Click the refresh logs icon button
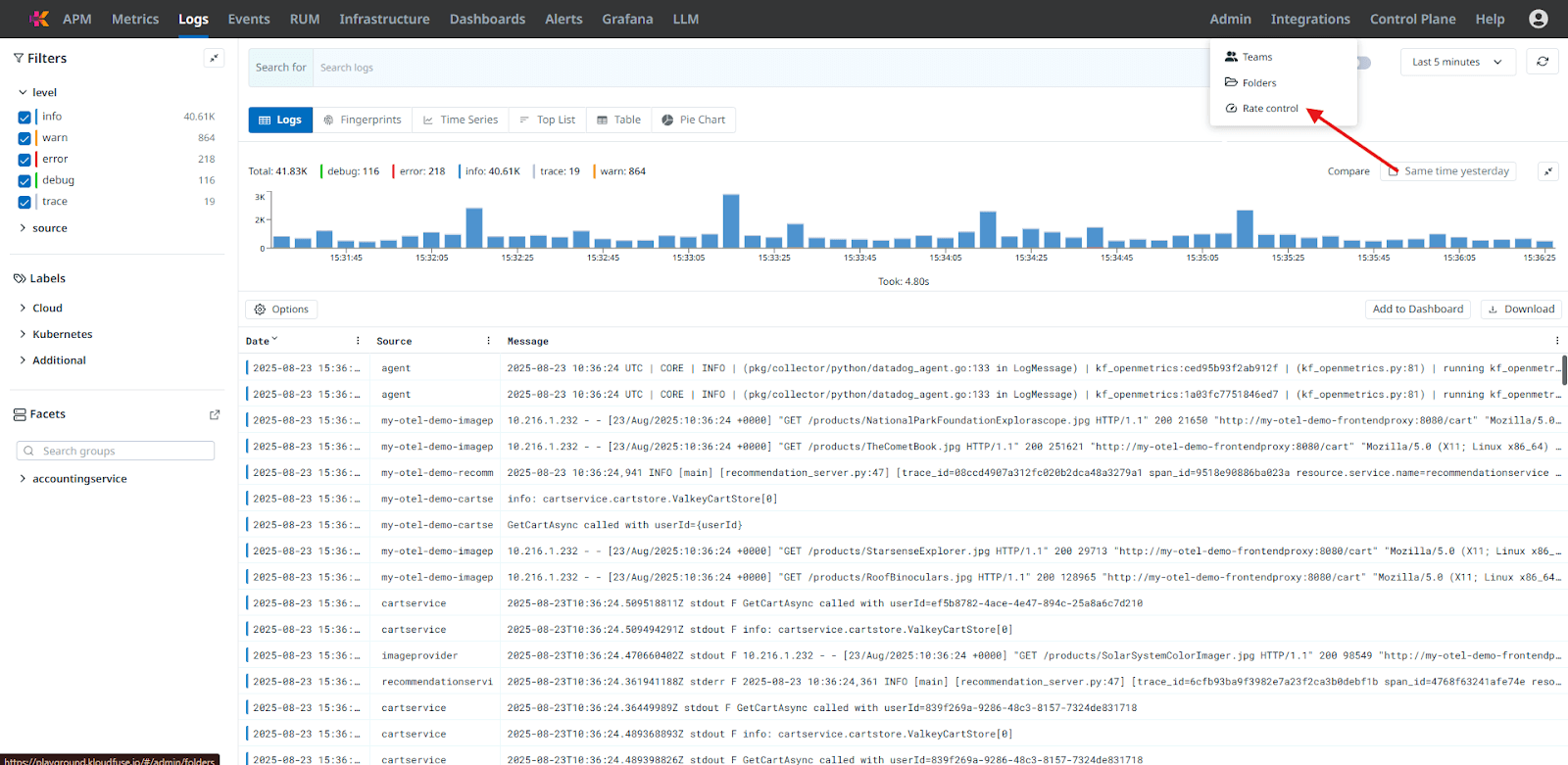Viewport: 1568px width, 765px height. [x=1543, y=62]
